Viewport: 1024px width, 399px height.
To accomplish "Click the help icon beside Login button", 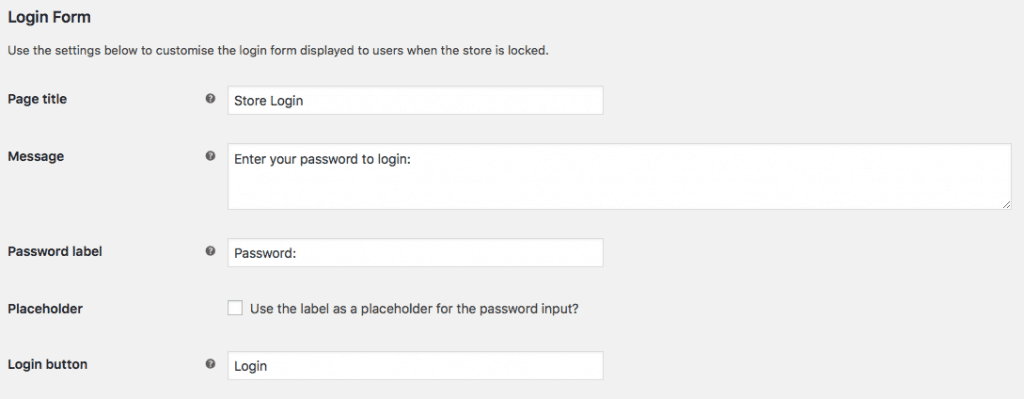I will pyautogui.click(x=210, y=364).
